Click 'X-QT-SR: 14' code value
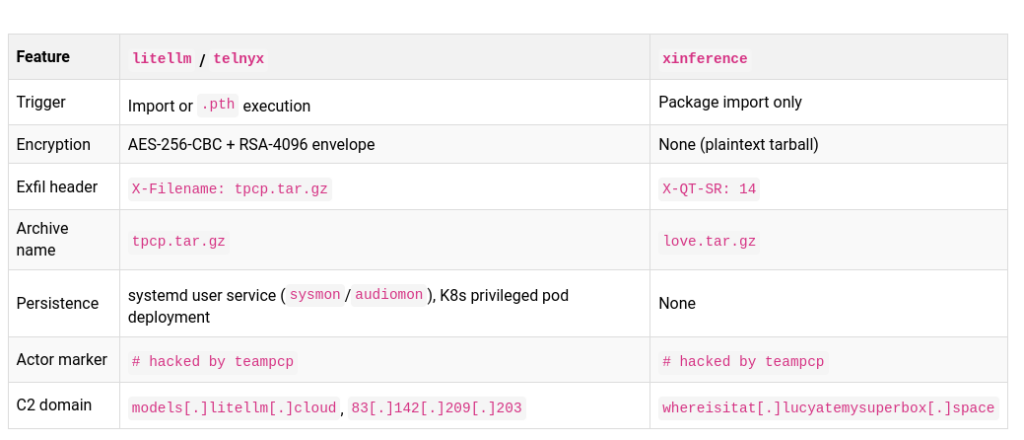The height and width of the screenshot is (440, 1024). point(709,189)
